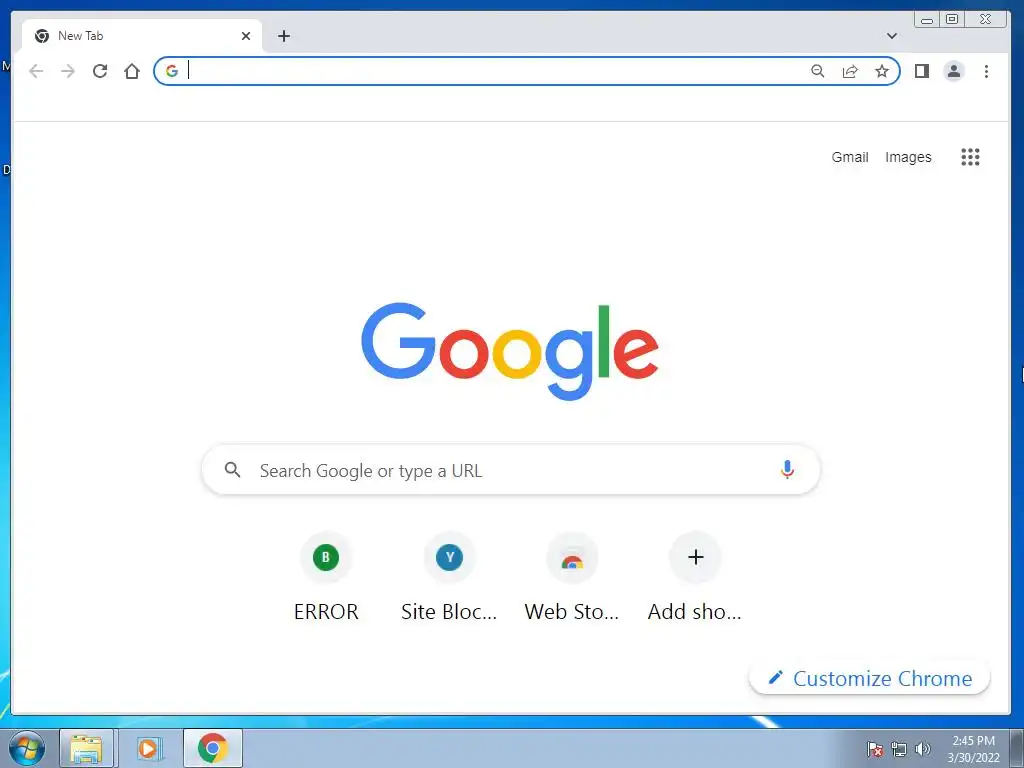Open the ERROR shortcut

(x=326, y=577)
